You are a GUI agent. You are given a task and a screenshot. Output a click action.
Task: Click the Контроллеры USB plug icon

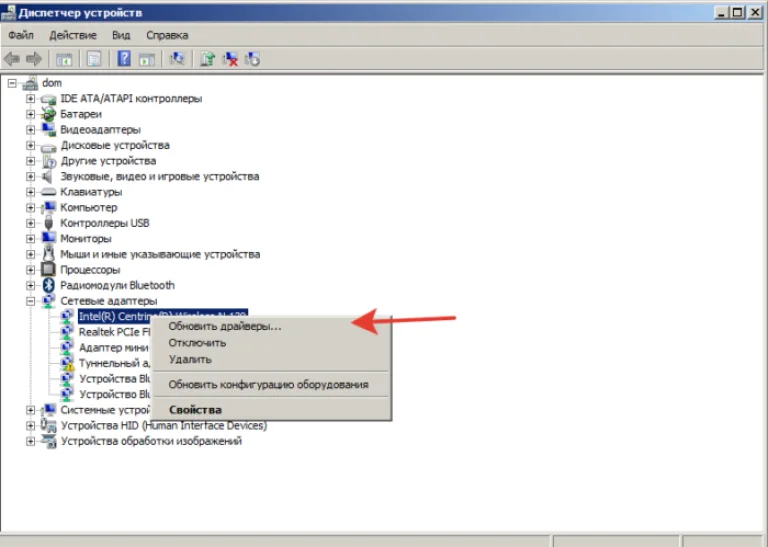(48, 223)
